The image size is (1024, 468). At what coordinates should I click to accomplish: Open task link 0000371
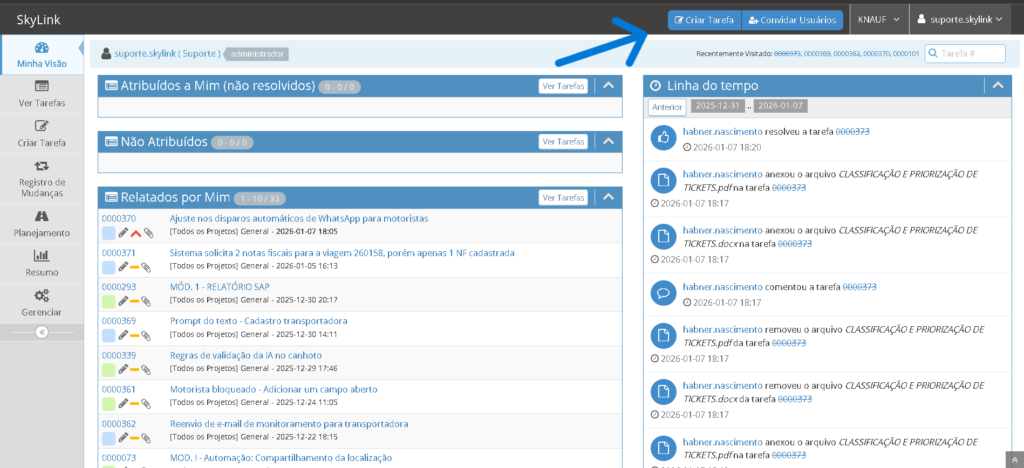pyautogui.click(x=119, y=253)
